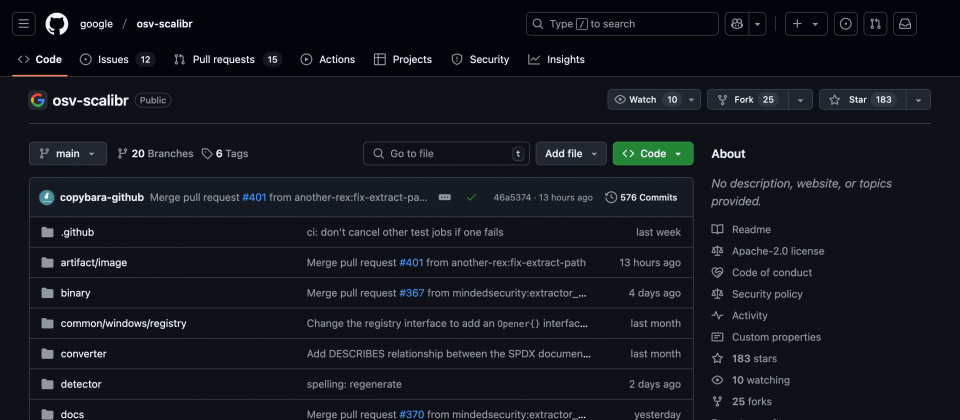Screen dimensions: 960x420
Task: Click Readme book icon in About
Action: tap(717, 230)
